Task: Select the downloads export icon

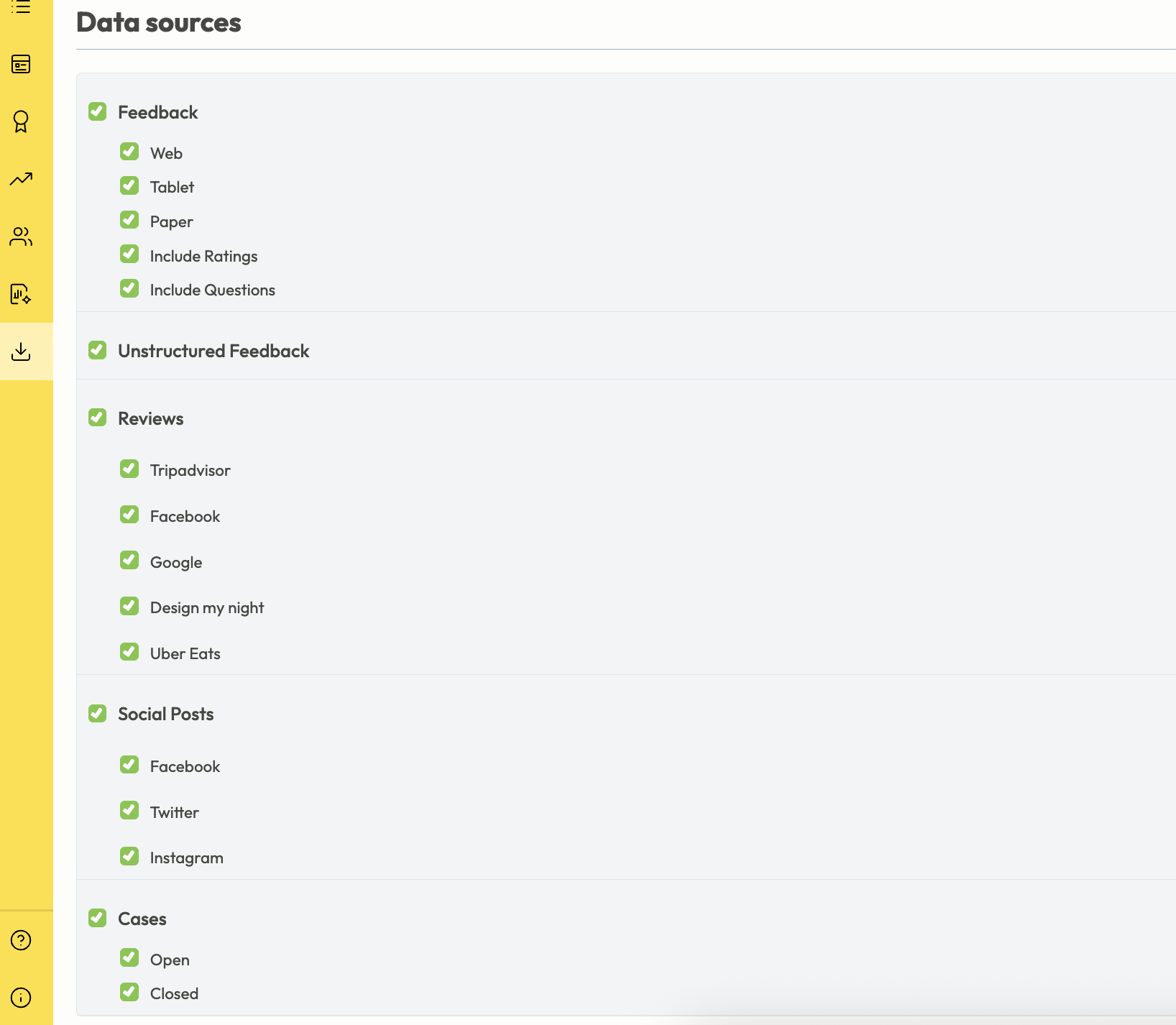Action: tap(21, 351)
